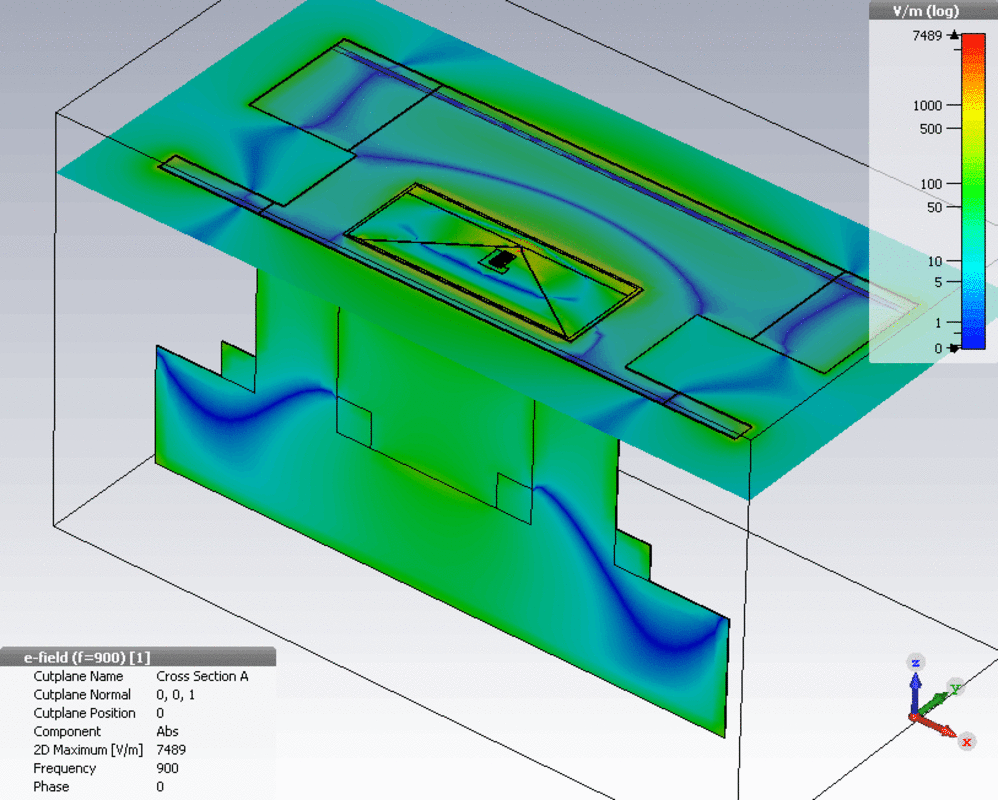Click the small black chip at the model center
This screenshot has width=998, height=800.
502,259
